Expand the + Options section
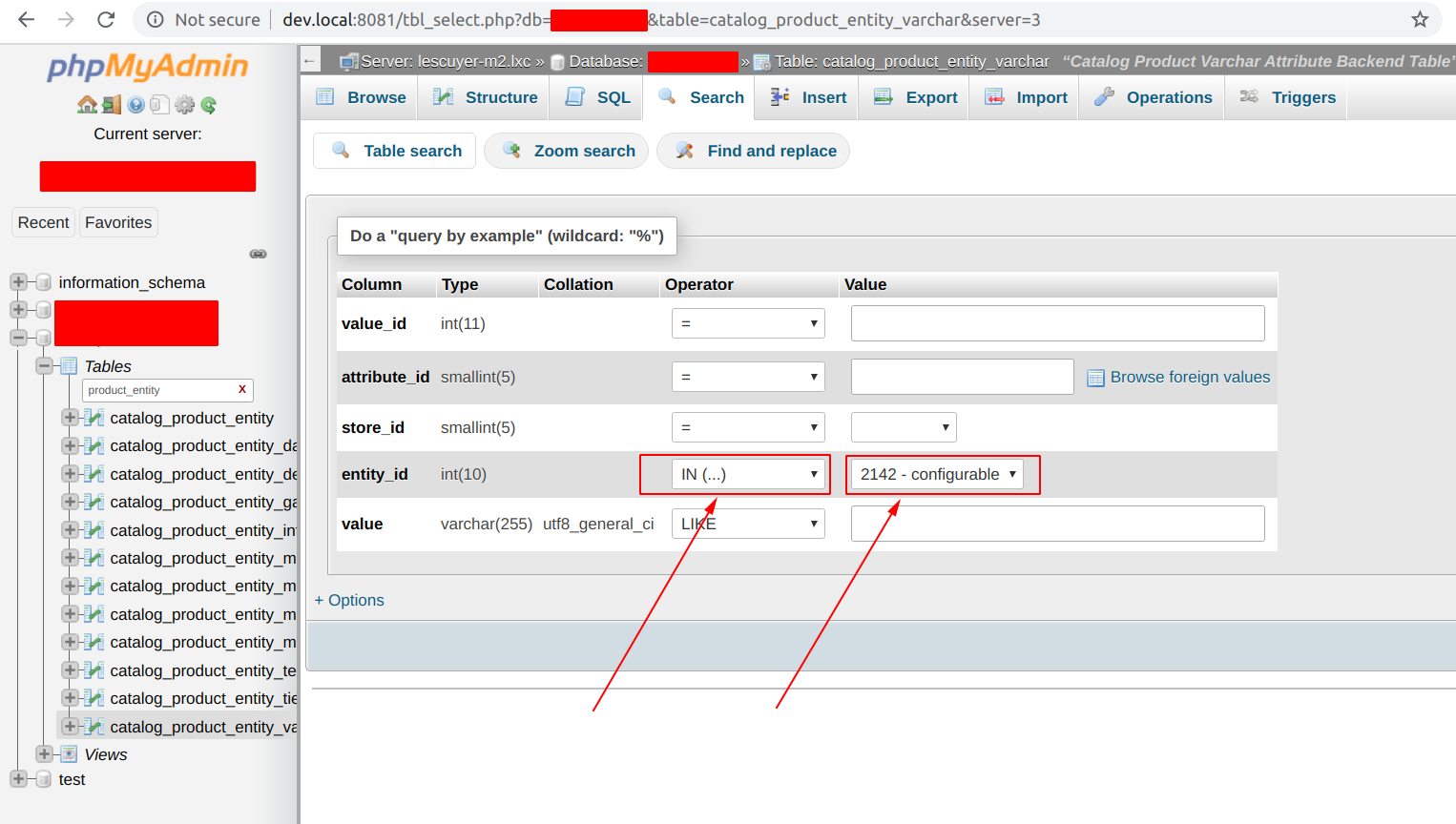 (349, 600)
